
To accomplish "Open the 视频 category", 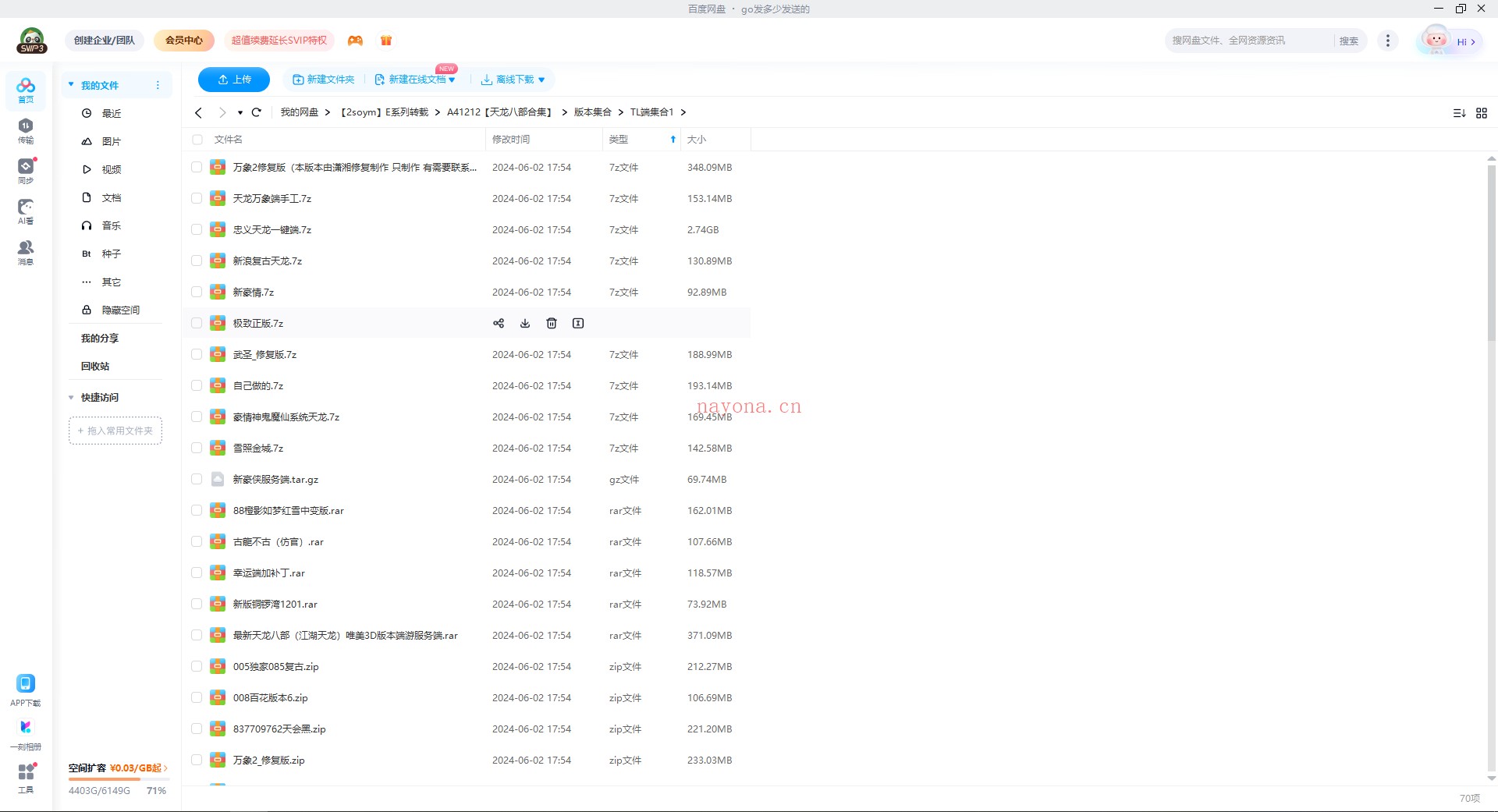I will (x=112, y=169).
